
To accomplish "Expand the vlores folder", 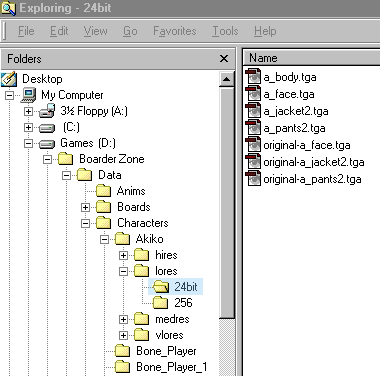I will tap(124, 335).
